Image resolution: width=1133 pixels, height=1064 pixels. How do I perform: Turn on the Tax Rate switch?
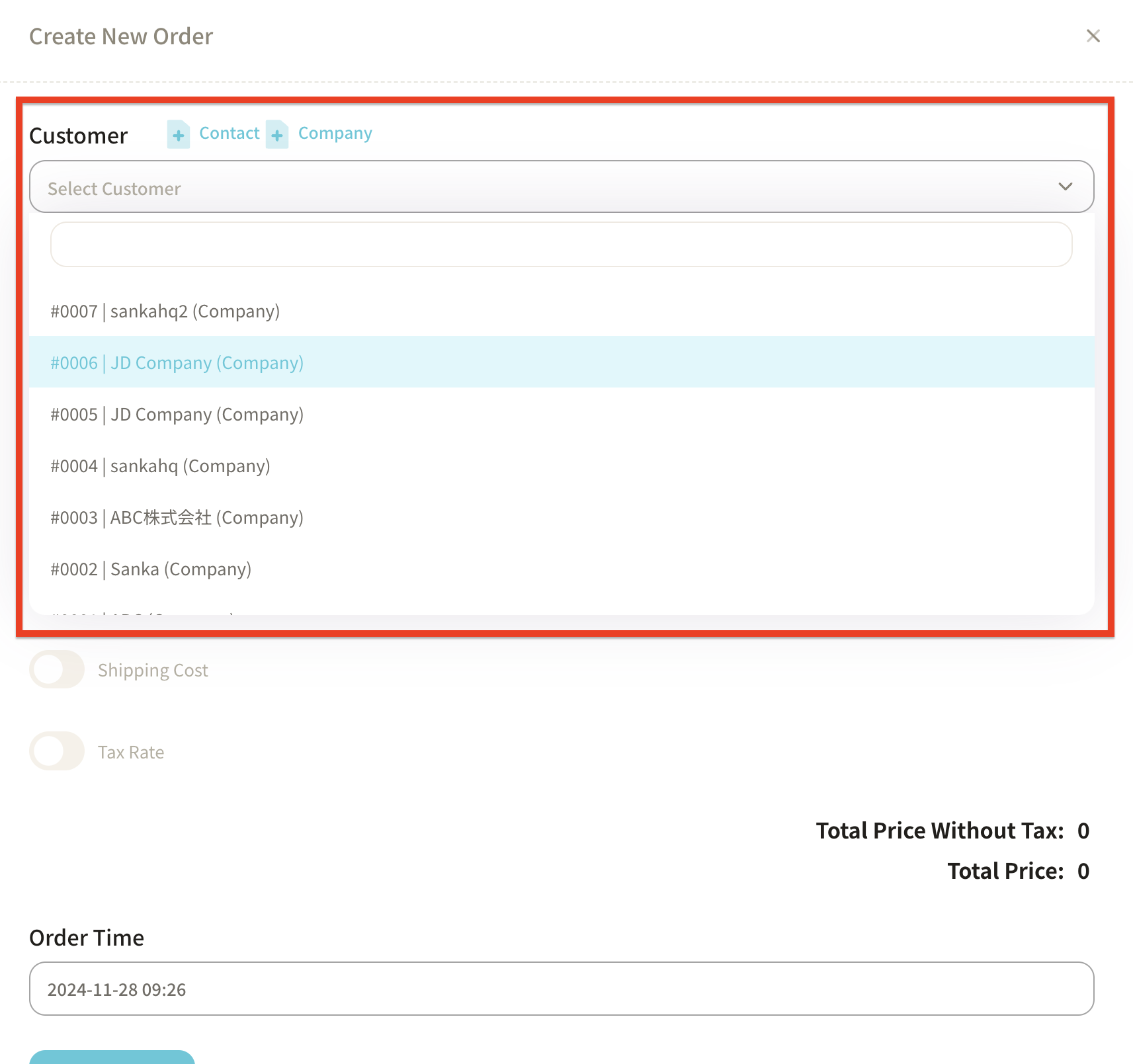tap(57, 751)
